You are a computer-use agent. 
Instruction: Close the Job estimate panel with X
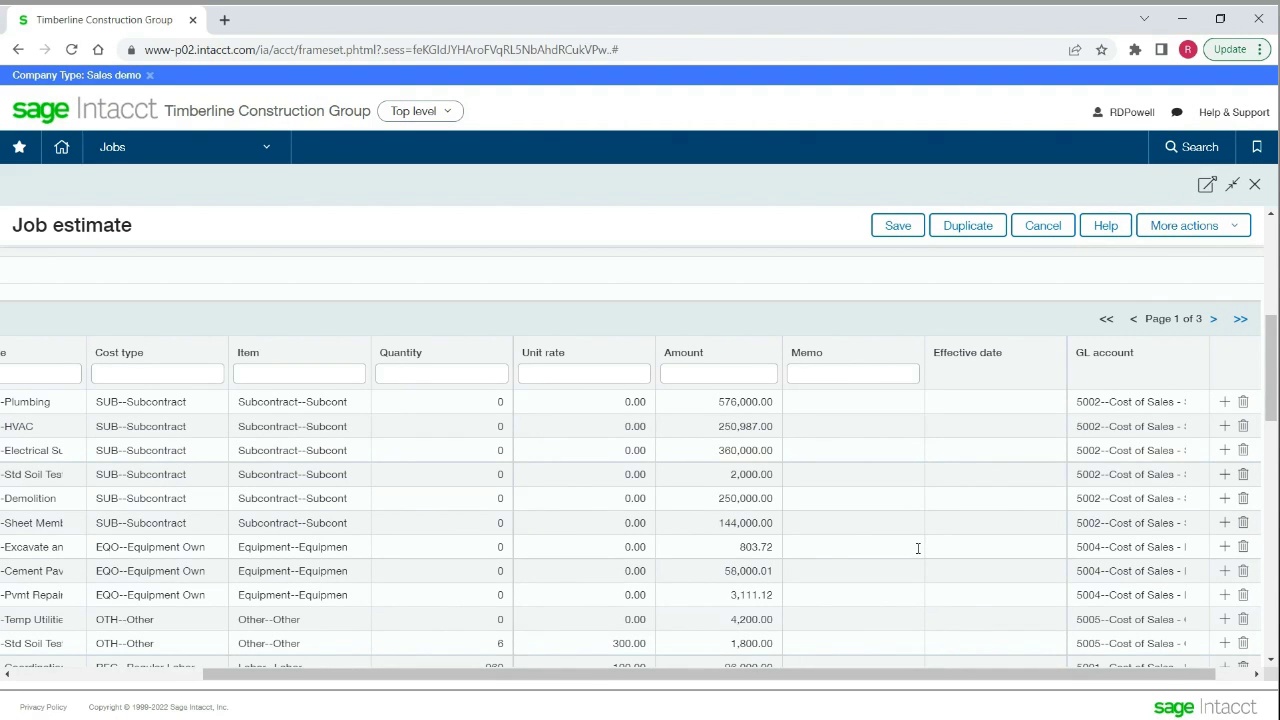[x=1255, y=184]
